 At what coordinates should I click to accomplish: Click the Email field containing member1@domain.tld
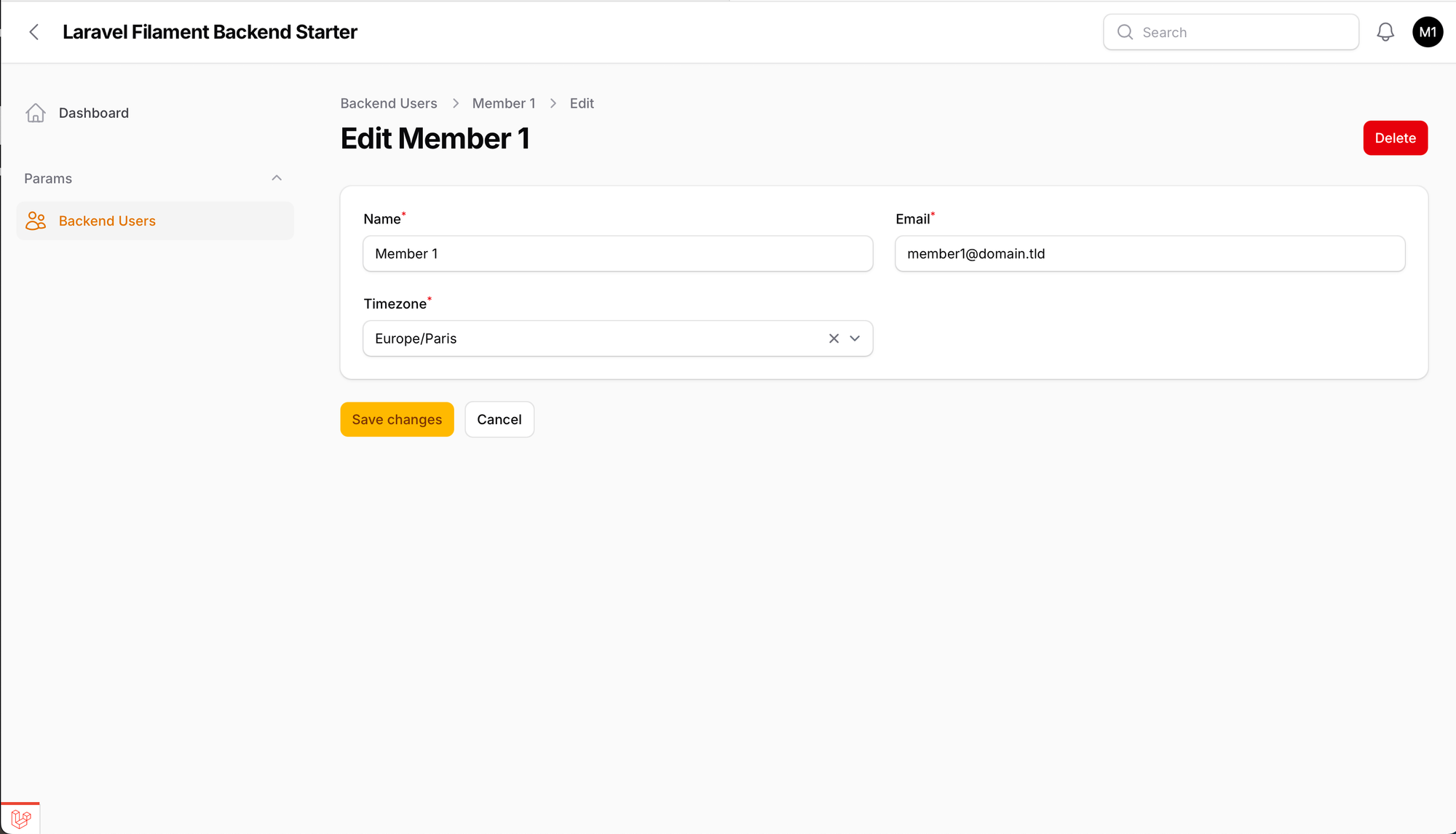pos(1150,253)
